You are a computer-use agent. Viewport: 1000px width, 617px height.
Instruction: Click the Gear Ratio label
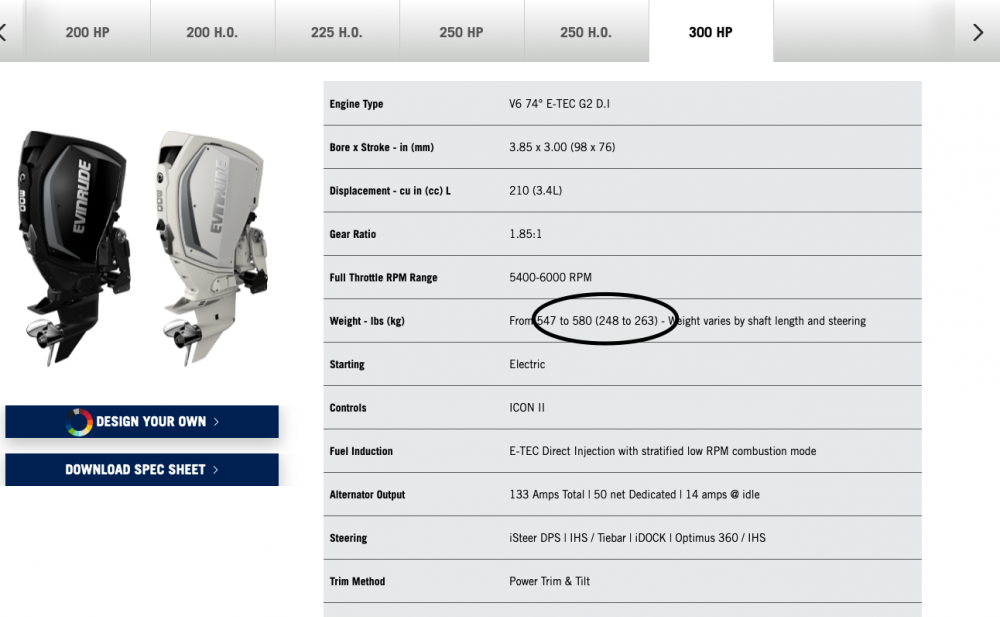coord(353,234)
